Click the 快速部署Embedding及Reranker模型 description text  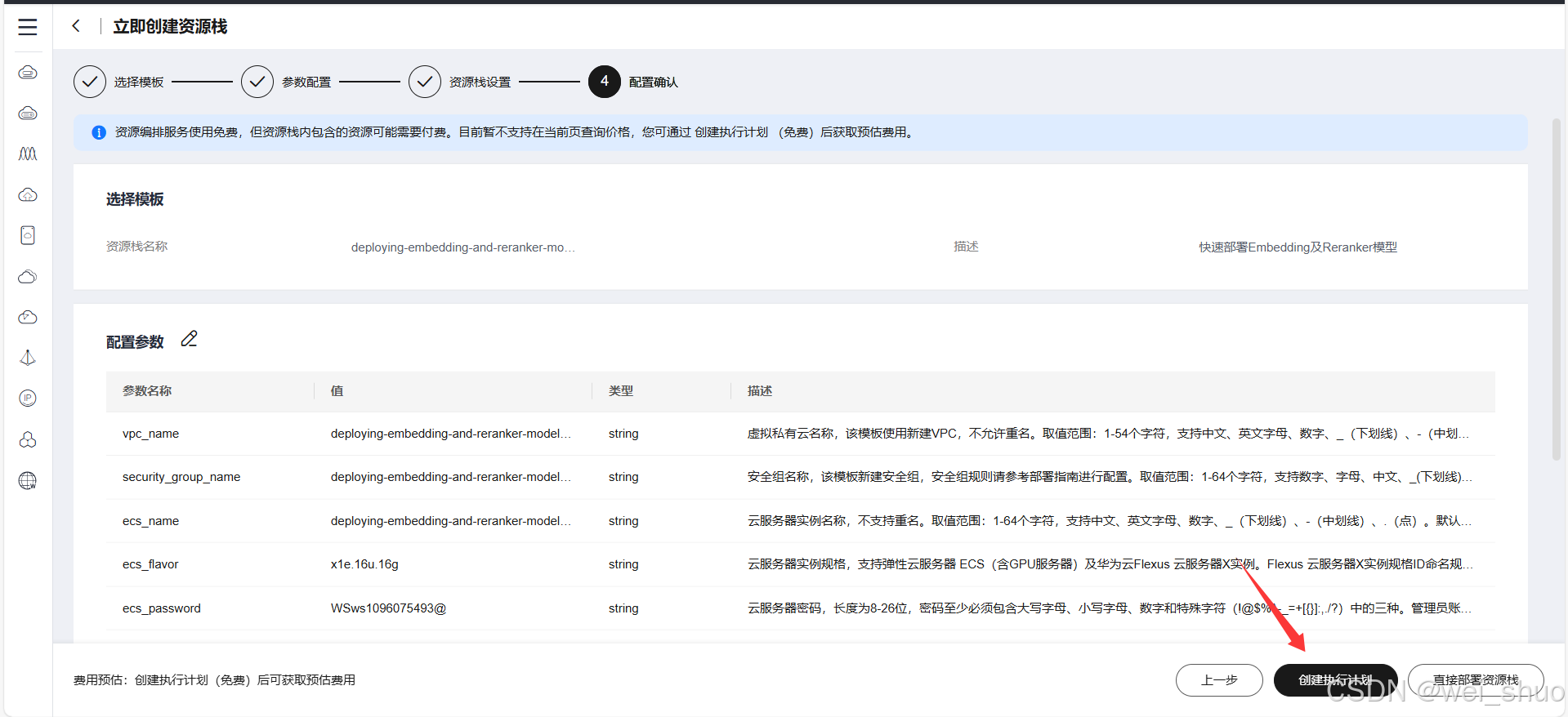coord(1298,247)
